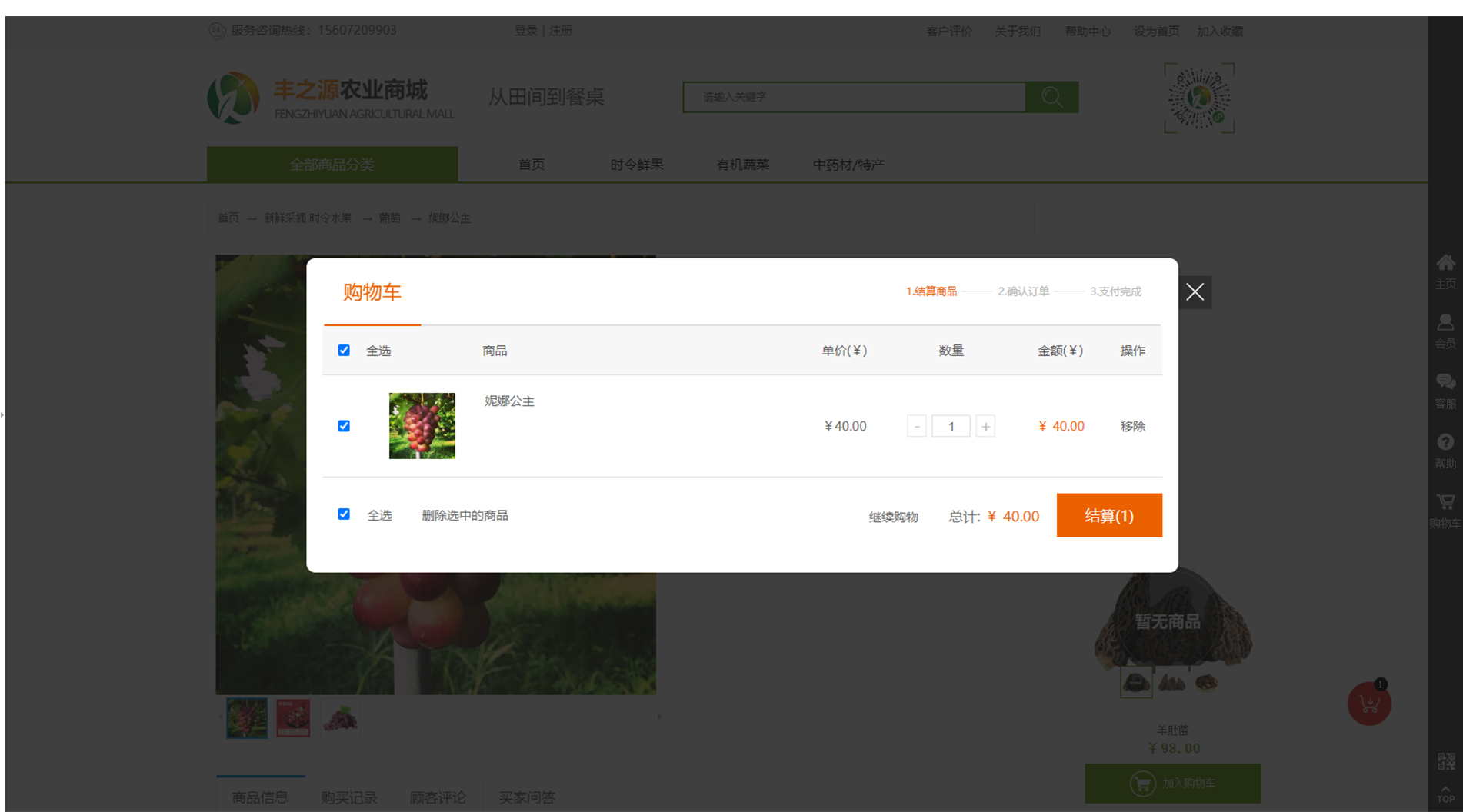Viewport: 1463px width, 812px height.
Task: Select first grape thumbnail under main image
Action: pyautogui.click(x=247, y=718)
